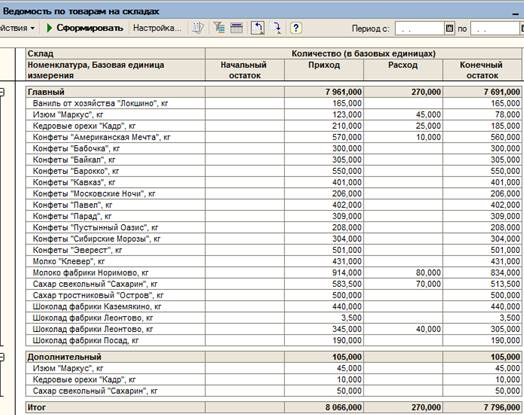Click the Количество (в базовых единицах) header
Screen dimensions: 524x415
(x=363, y=53)
